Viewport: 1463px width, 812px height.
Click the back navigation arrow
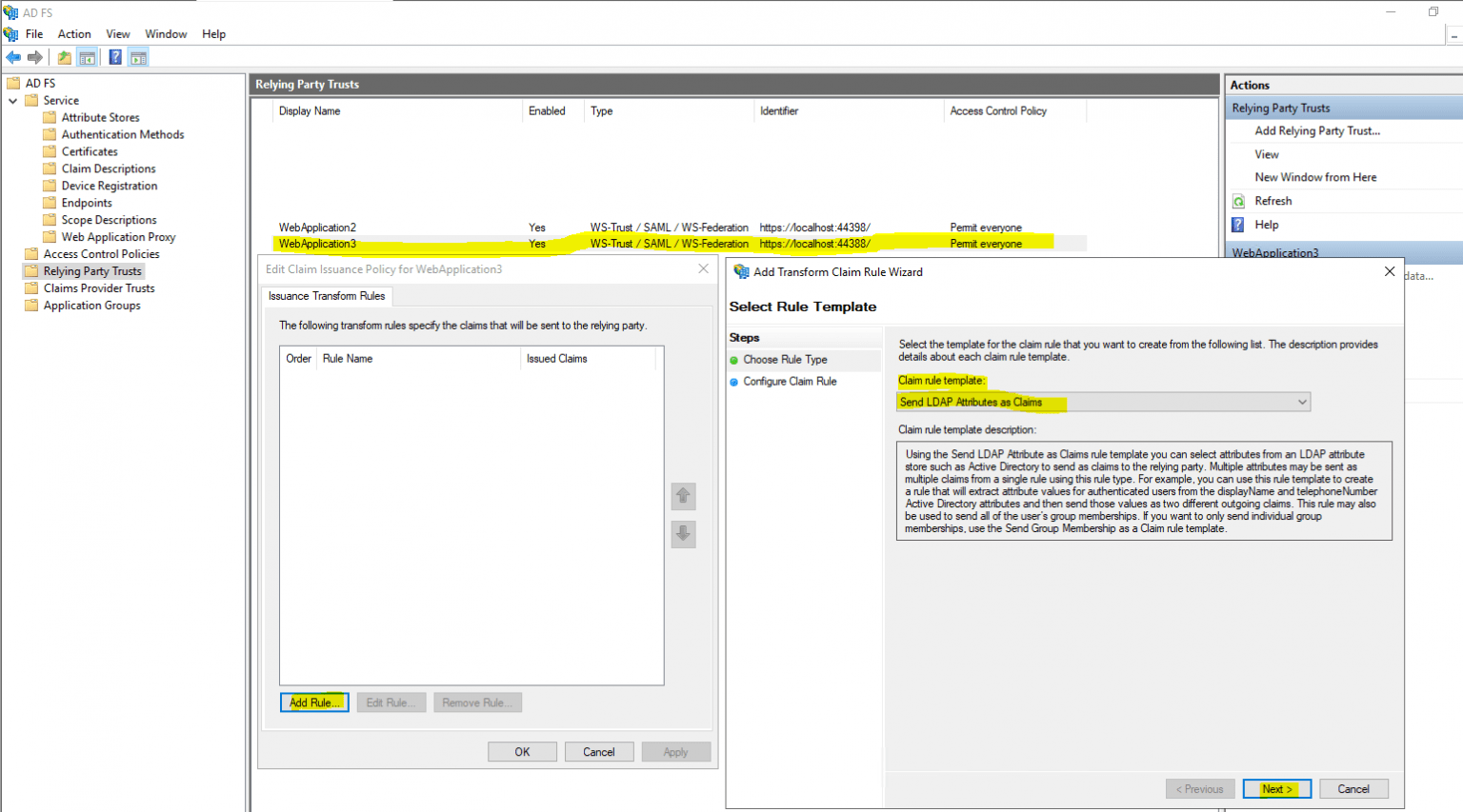pos(13,56)
